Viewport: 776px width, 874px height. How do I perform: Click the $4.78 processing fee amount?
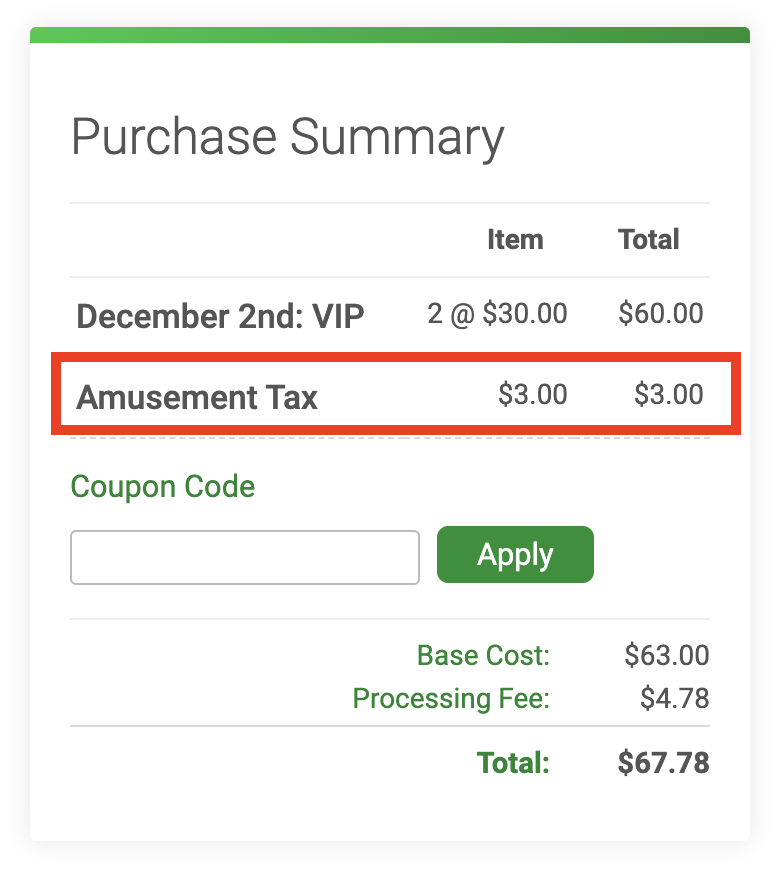point(674,698)
